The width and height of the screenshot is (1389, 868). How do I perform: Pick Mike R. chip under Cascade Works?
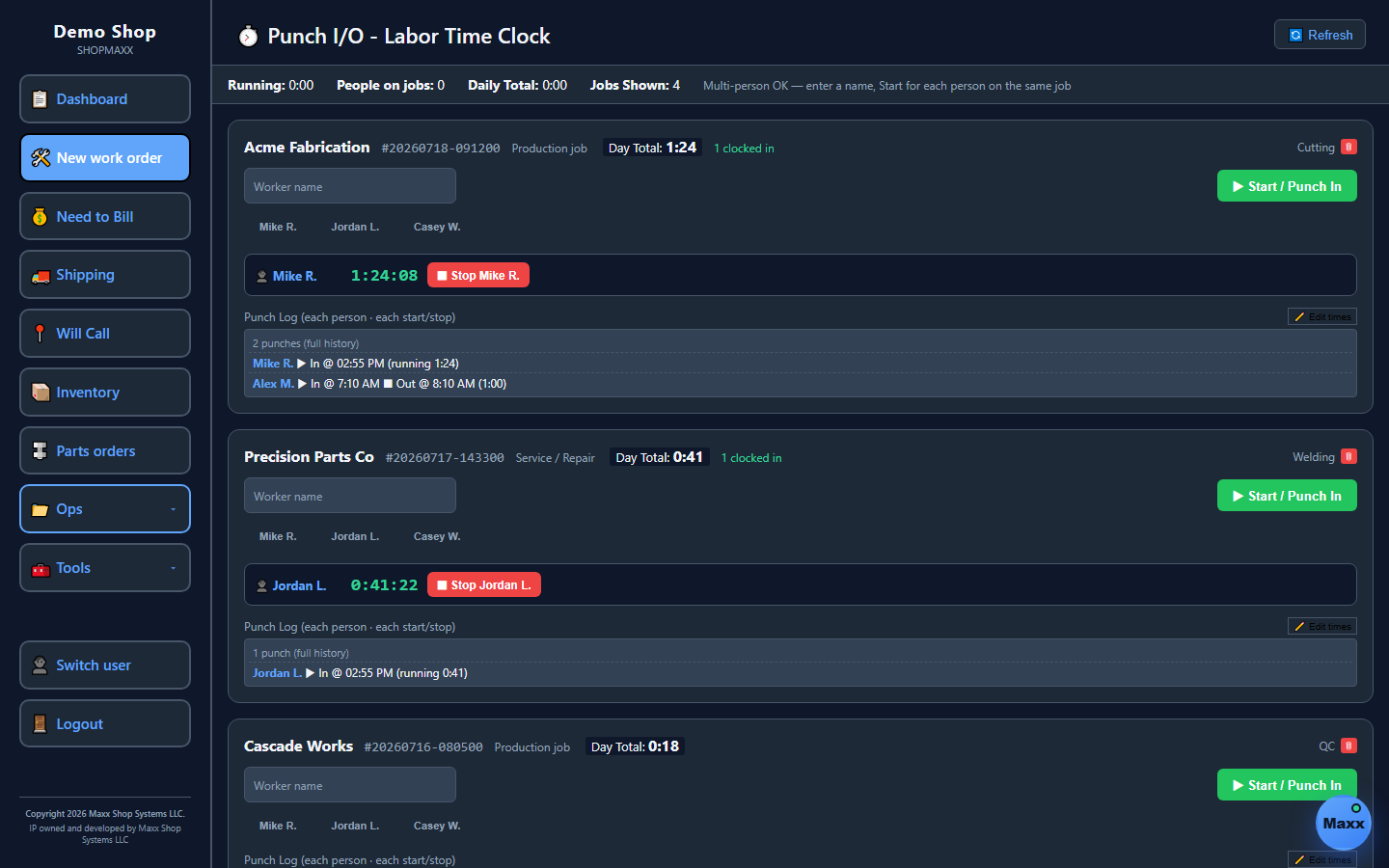(278, 826)
